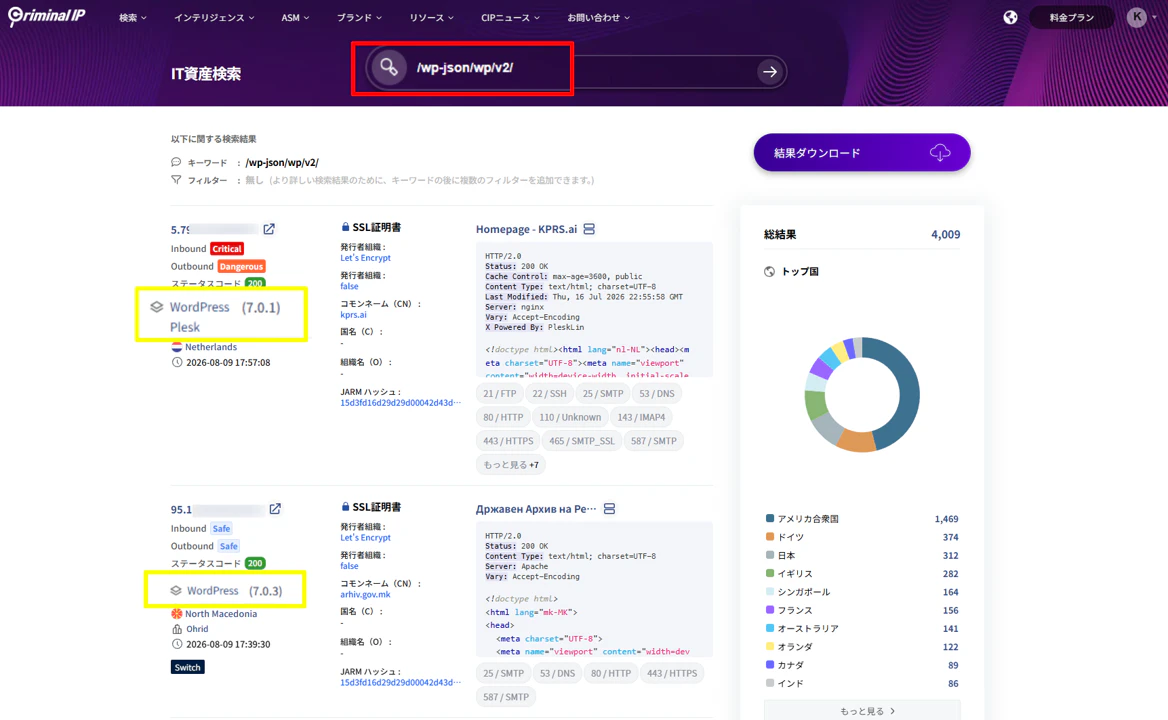The width and height of the screenshot is (1168, 720).
Task: Click the Switch tag
Action: 188,667
